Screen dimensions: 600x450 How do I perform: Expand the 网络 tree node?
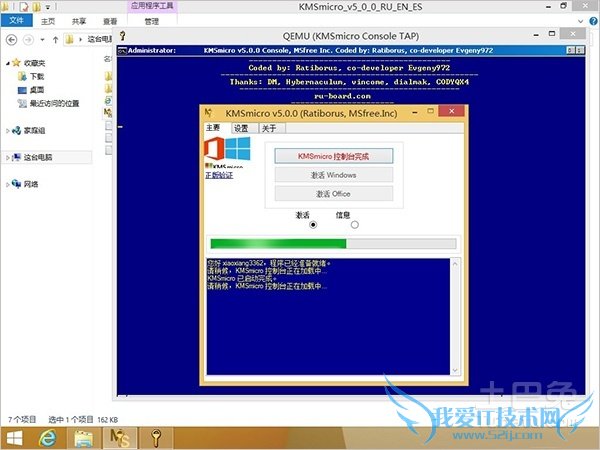[x=8, y=184]
